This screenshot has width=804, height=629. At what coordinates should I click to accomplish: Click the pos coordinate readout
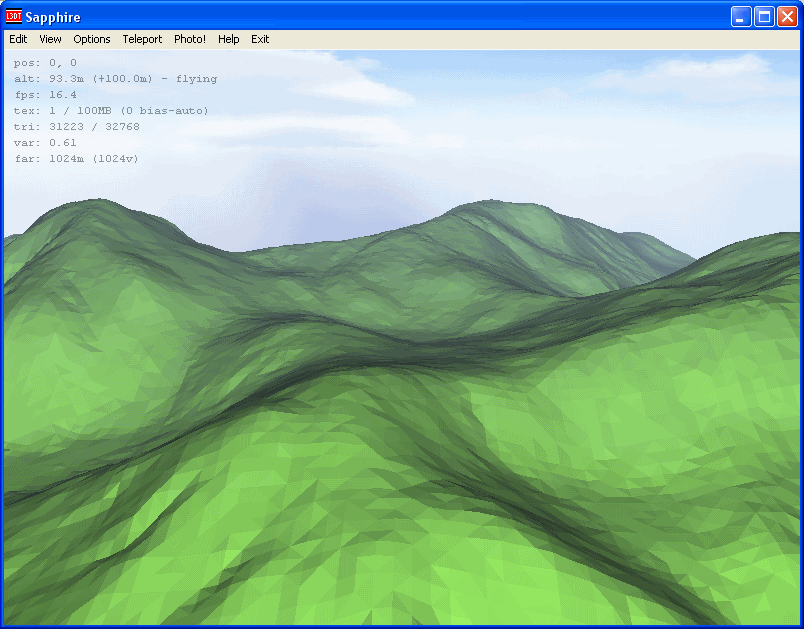pos(45,63)
